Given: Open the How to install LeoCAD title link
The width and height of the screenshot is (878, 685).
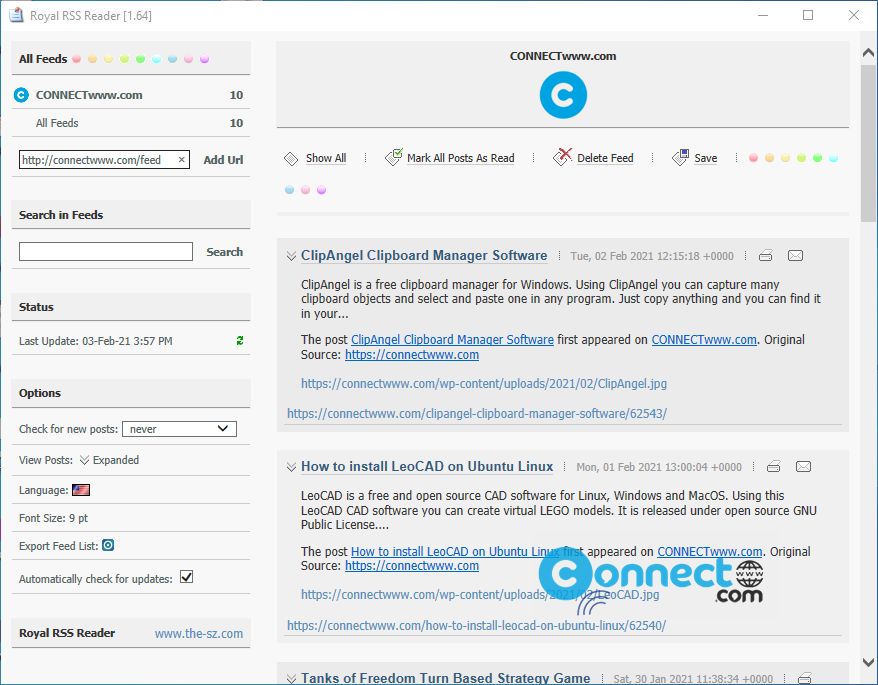Looking at the screenshot, I should click(427, 466).
